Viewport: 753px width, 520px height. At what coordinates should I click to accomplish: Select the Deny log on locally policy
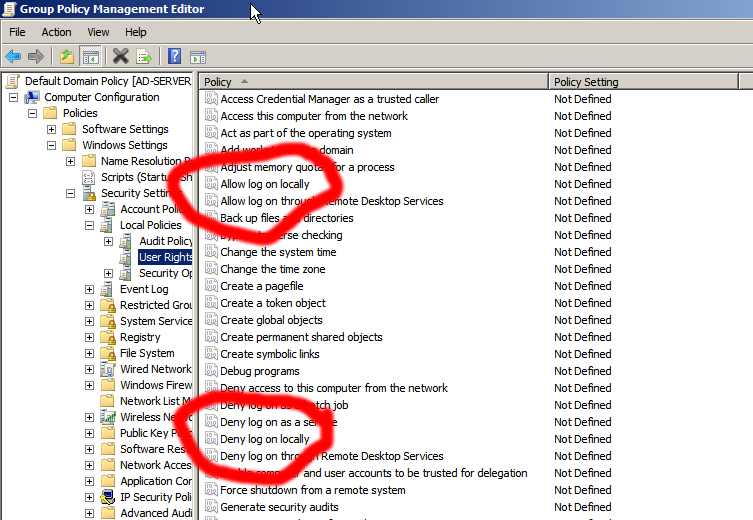pos(265,439)
